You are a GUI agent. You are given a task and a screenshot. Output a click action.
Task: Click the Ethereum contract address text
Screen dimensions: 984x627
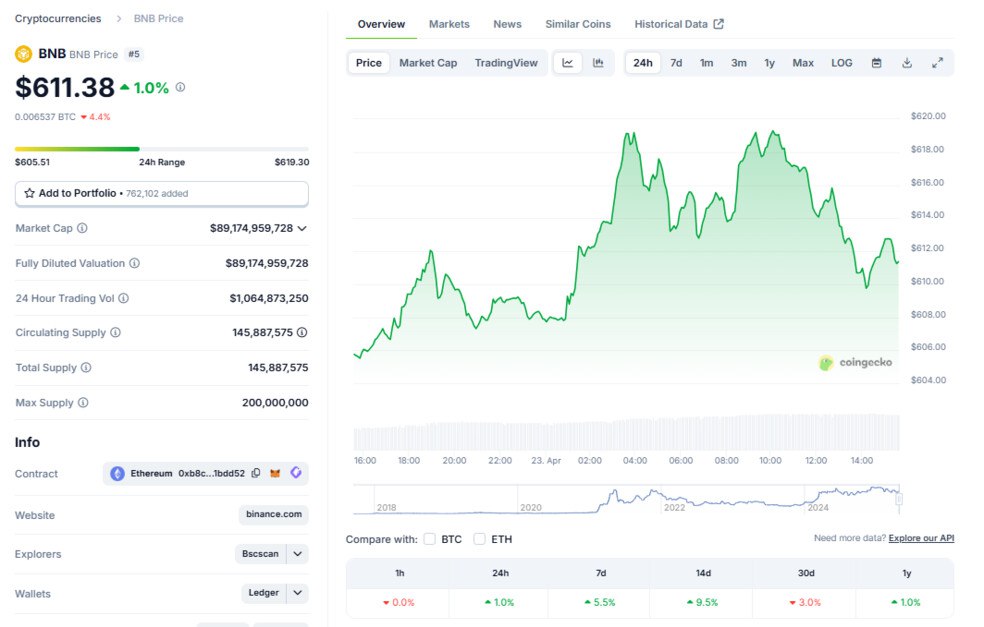pyautogui.click(x=211, y=473)
